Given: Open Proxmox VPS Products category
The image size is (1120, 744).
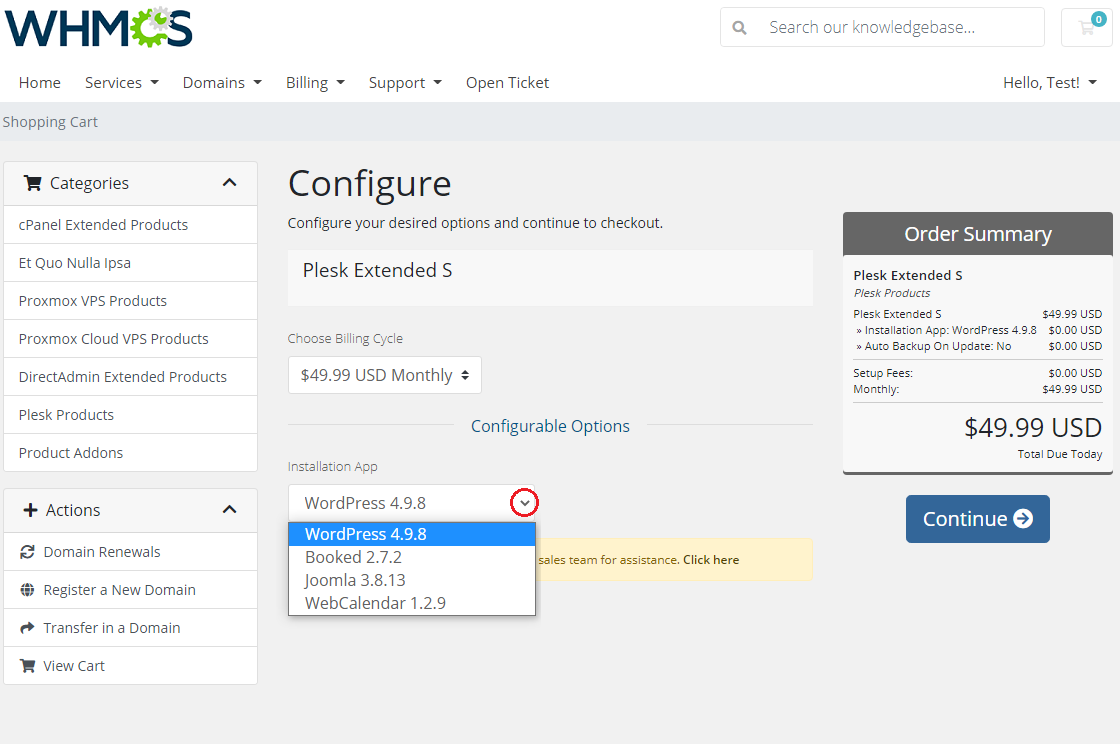Looking at the screenshot, I should (x=130, y=301).
